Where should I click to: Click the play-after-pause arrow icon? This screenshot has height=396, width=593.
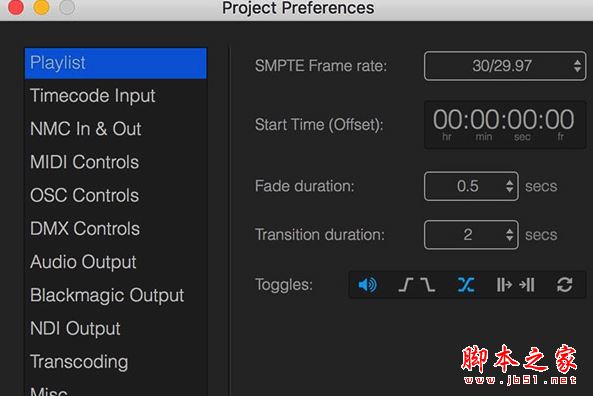click(504, 285)
